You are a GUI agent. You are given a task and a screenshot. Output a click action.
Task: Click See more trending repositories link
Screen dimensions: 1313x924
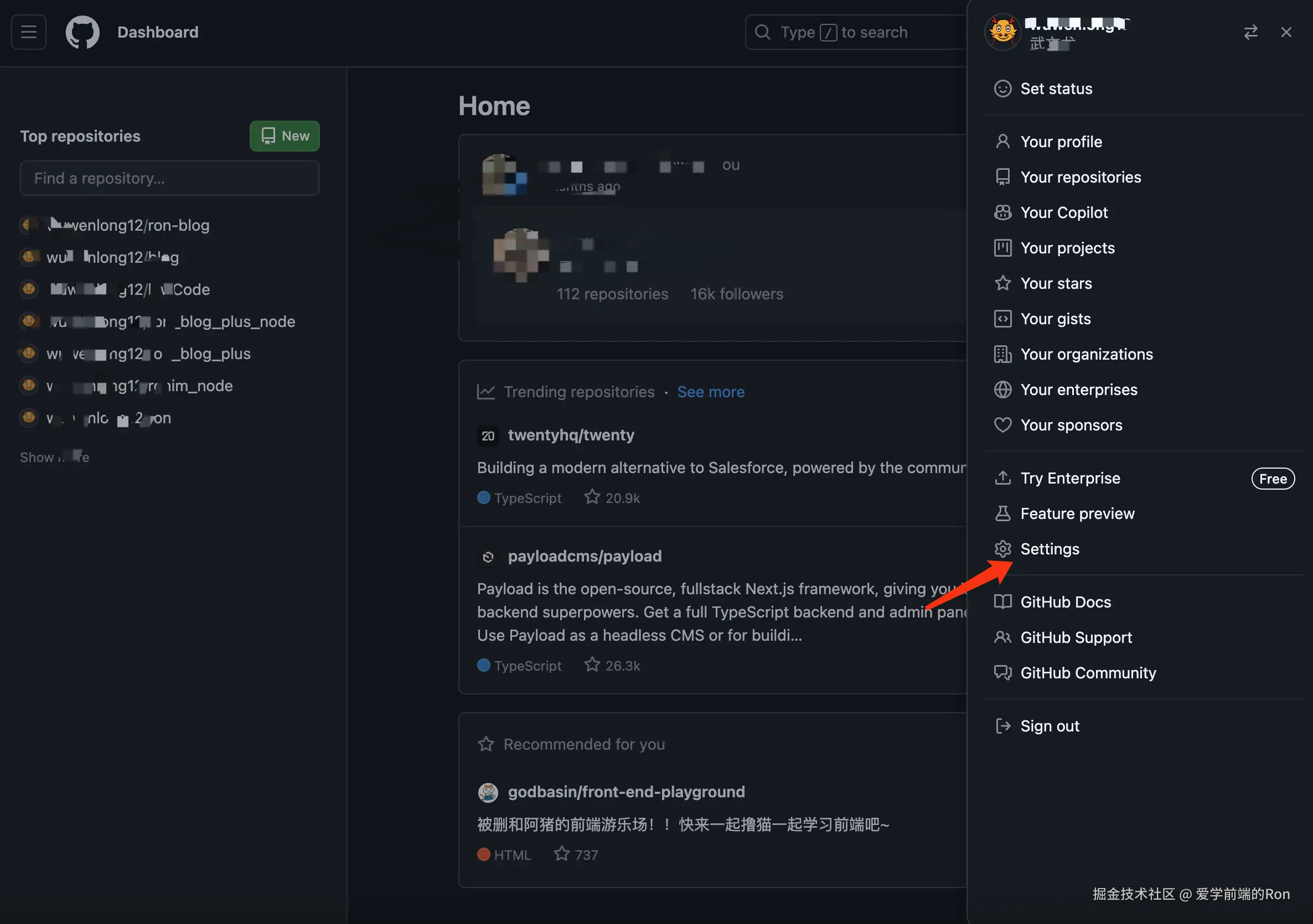point(710,392)
